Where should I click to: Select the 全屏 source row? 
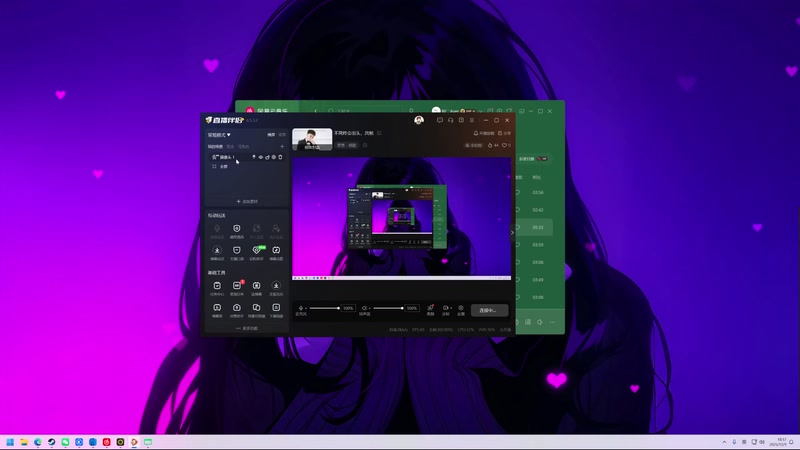tap(246, 166)
